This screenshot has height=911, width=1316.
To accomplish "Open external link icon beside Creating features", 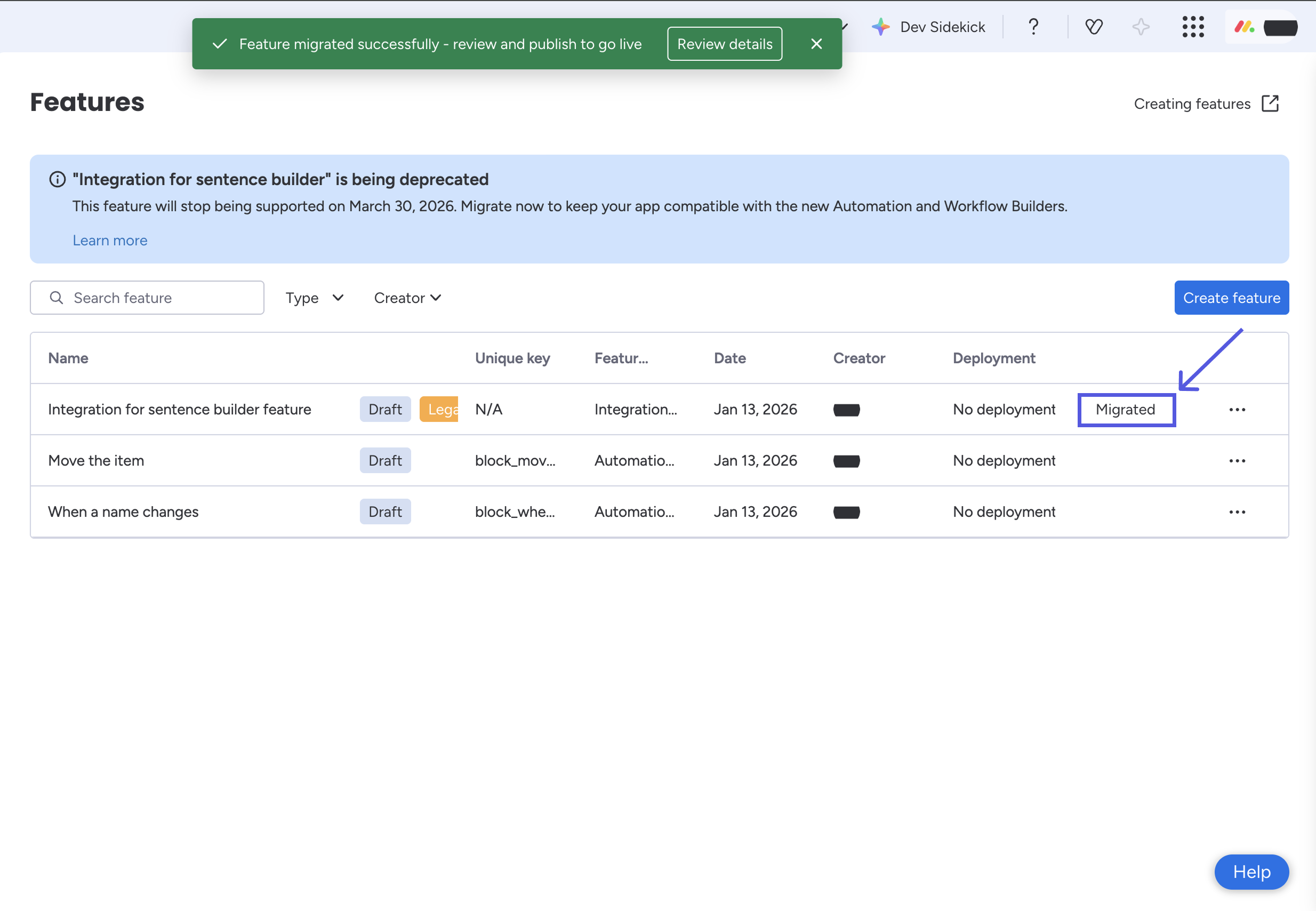I will [1270, 103].
